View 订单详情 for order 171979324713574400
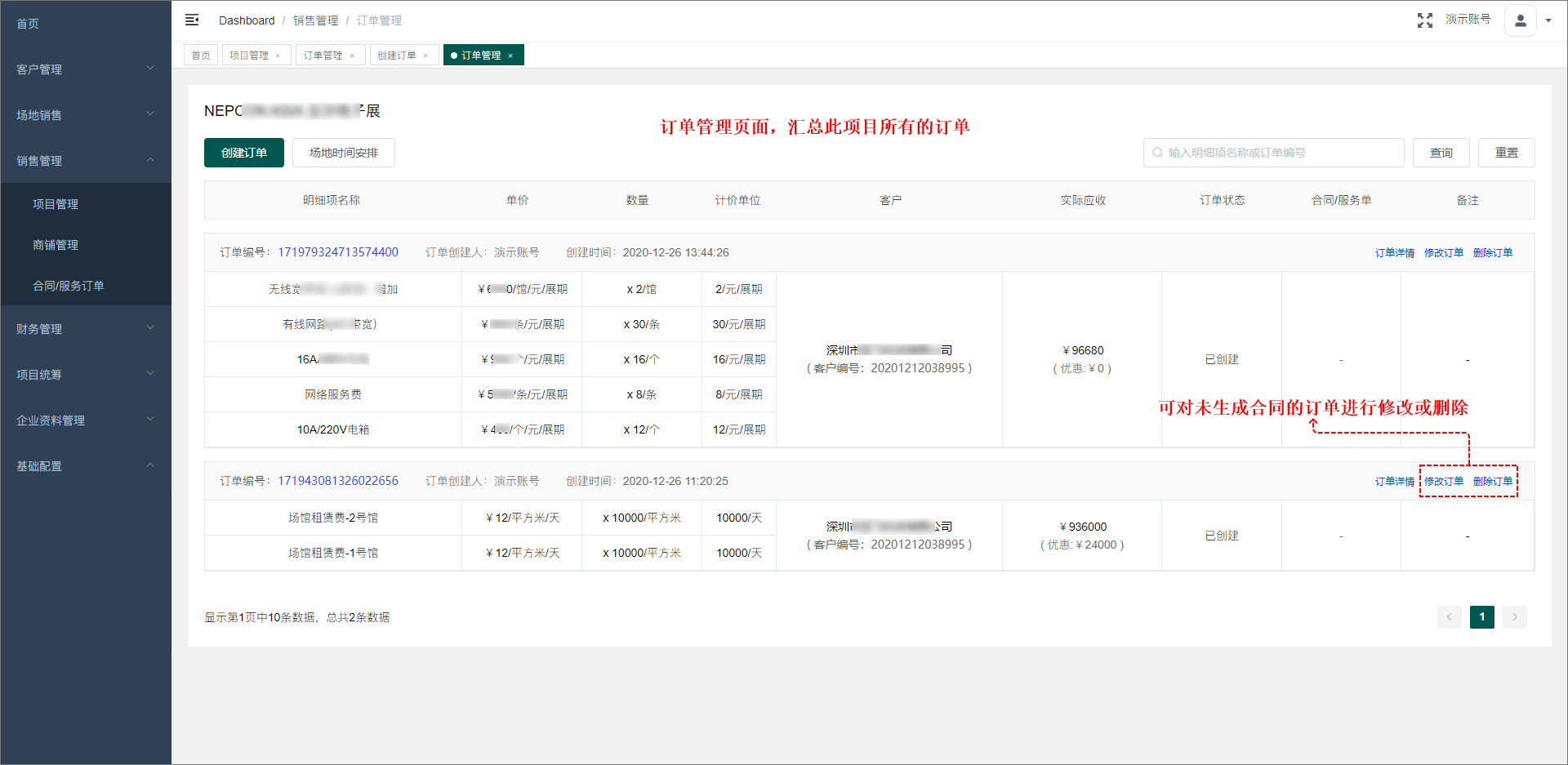The height and width of the screenshot is (765, 1568). [x=1395, y=253]
